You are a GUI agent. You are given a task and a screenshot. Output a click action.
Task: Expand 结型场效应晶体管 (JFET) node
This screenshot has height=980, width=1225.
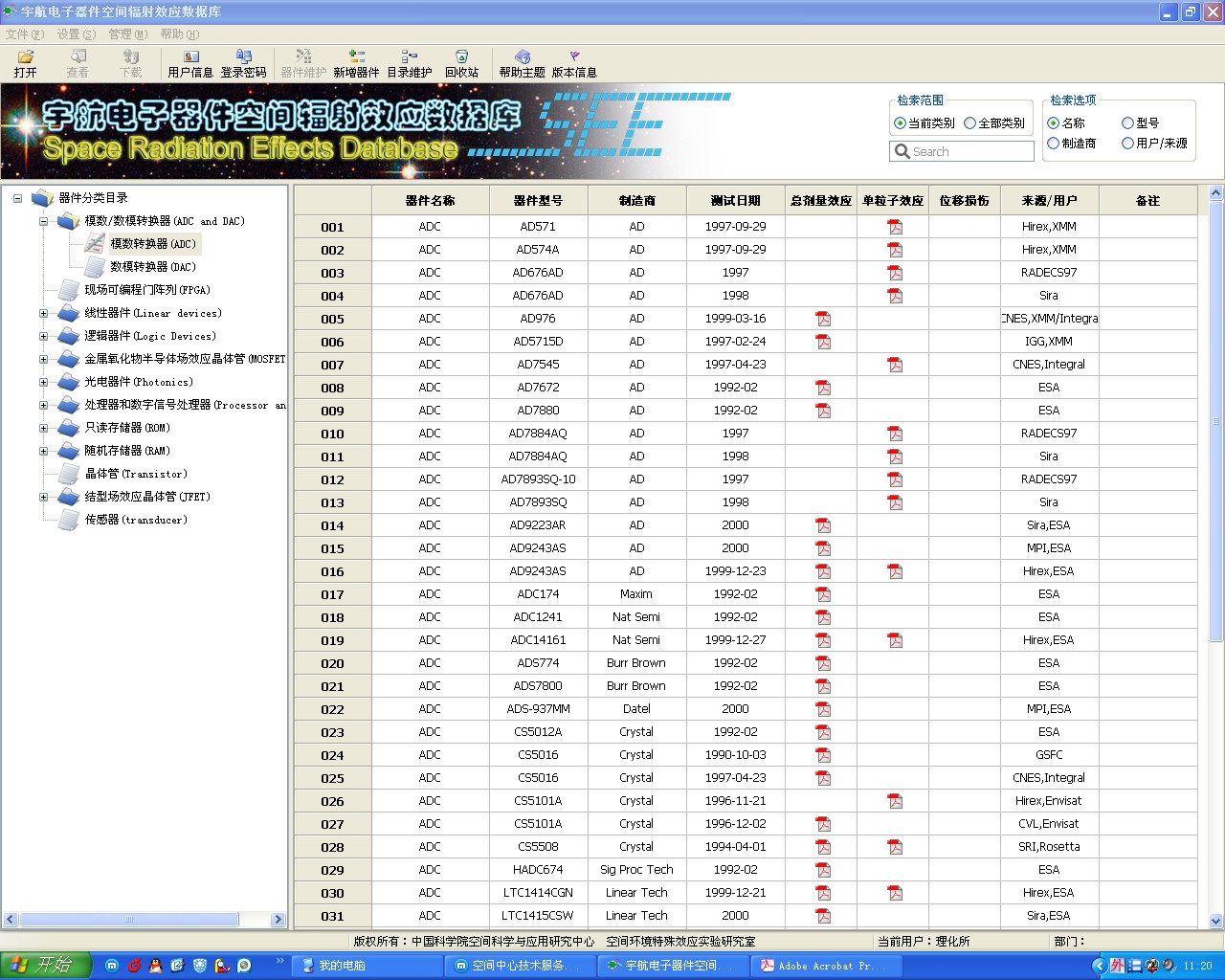[x=43, y=497]
